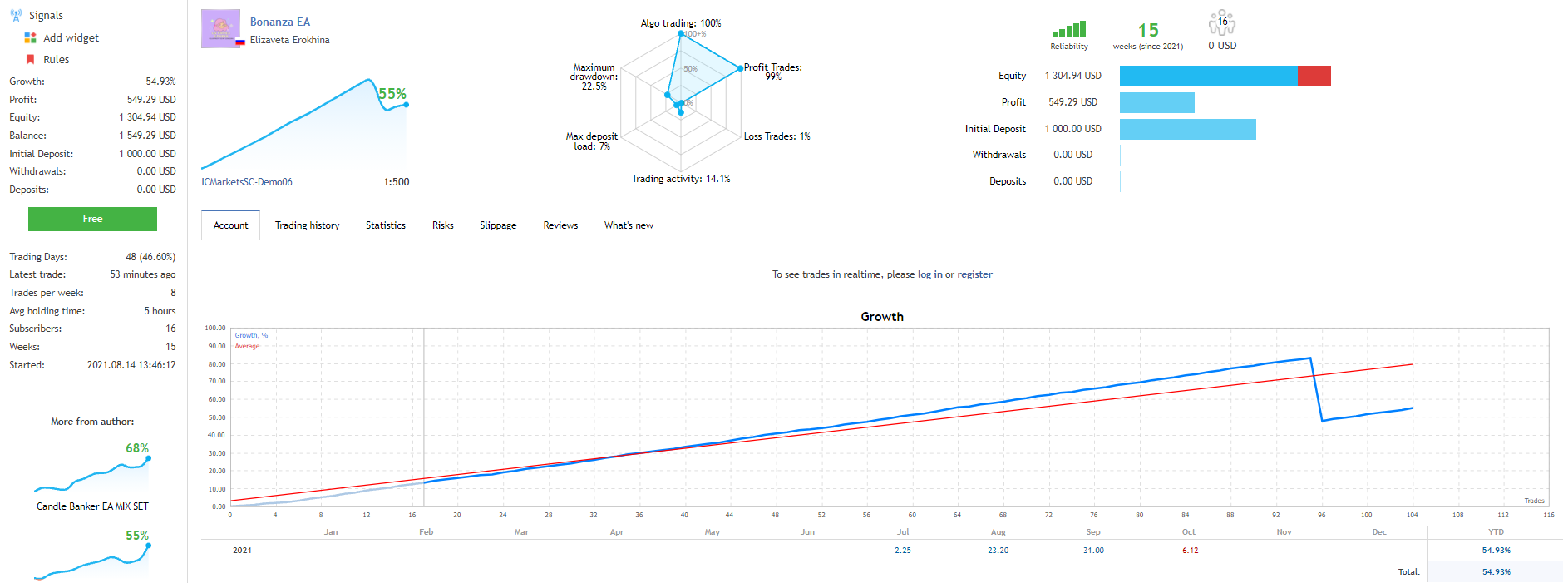Click the October -6.12 monthly value

click(x=1189, y=551)
